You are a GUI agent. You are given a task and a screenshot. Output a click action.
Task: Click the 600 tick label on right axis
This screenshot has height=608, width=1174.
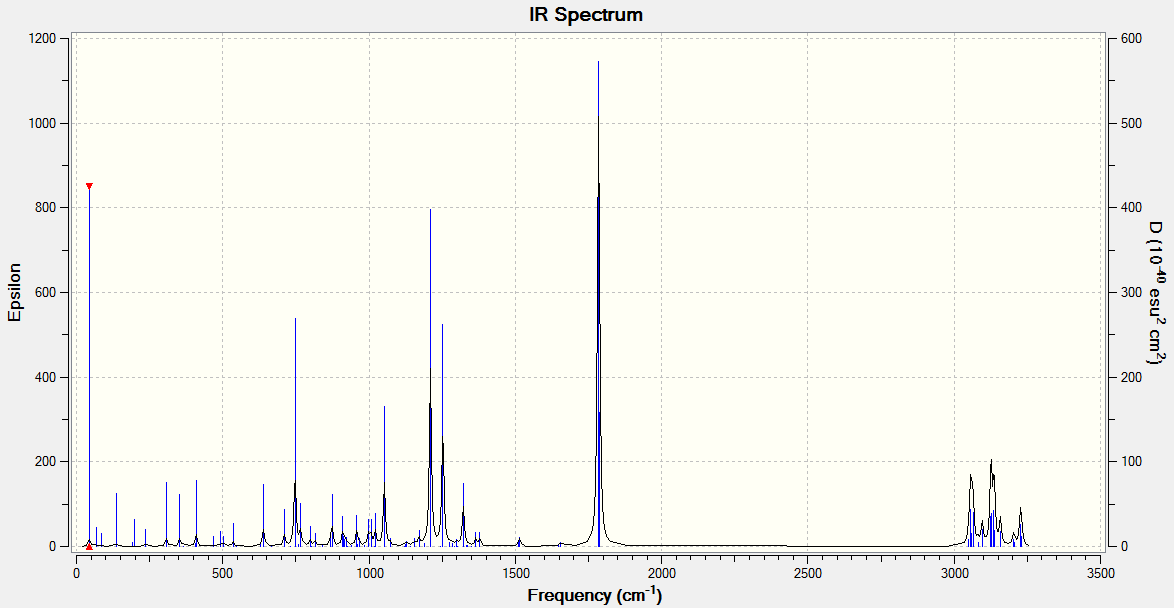pyautogui.click(x=1132, y=38)
